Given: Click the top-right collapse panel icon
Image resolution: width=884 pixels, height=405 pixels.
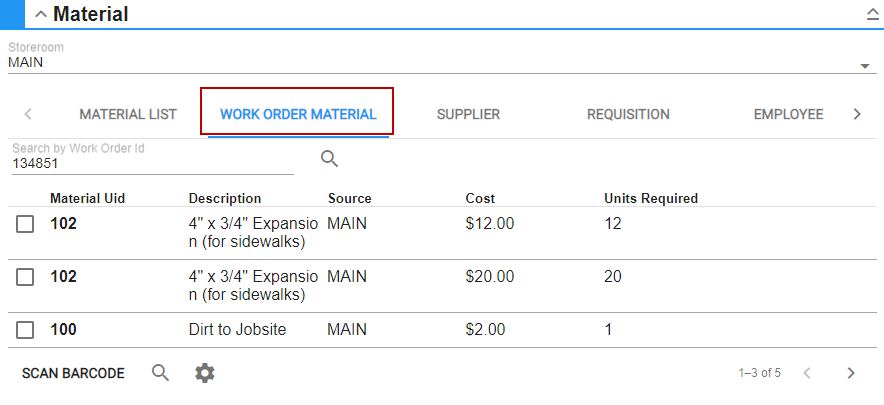Looking at the screenshot, I should pos(871,15).
